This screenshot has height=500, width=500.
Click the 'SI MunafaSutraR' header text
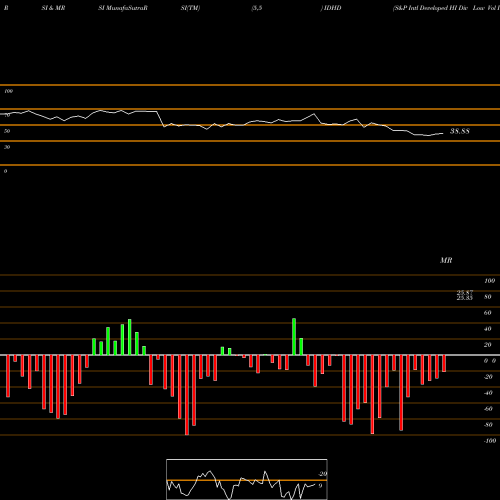[123, 8]
